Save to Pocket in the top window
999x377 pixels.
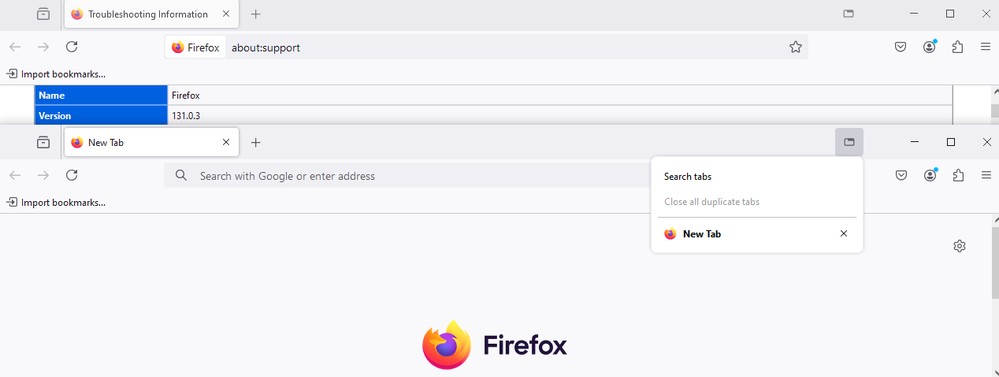coord(900,46)
